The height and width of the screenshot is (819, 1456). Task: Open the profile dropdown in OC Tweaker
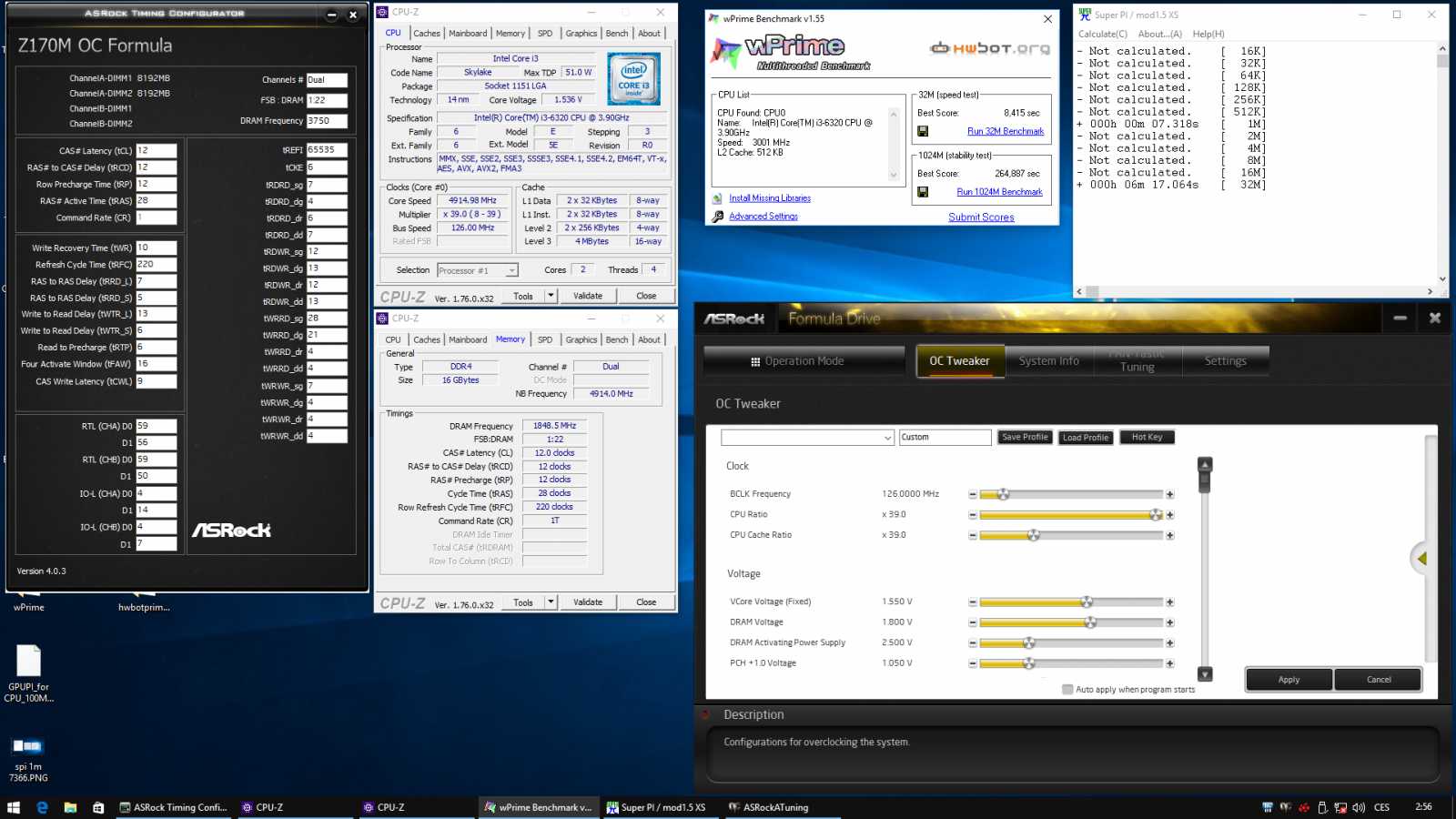point(808,438)
